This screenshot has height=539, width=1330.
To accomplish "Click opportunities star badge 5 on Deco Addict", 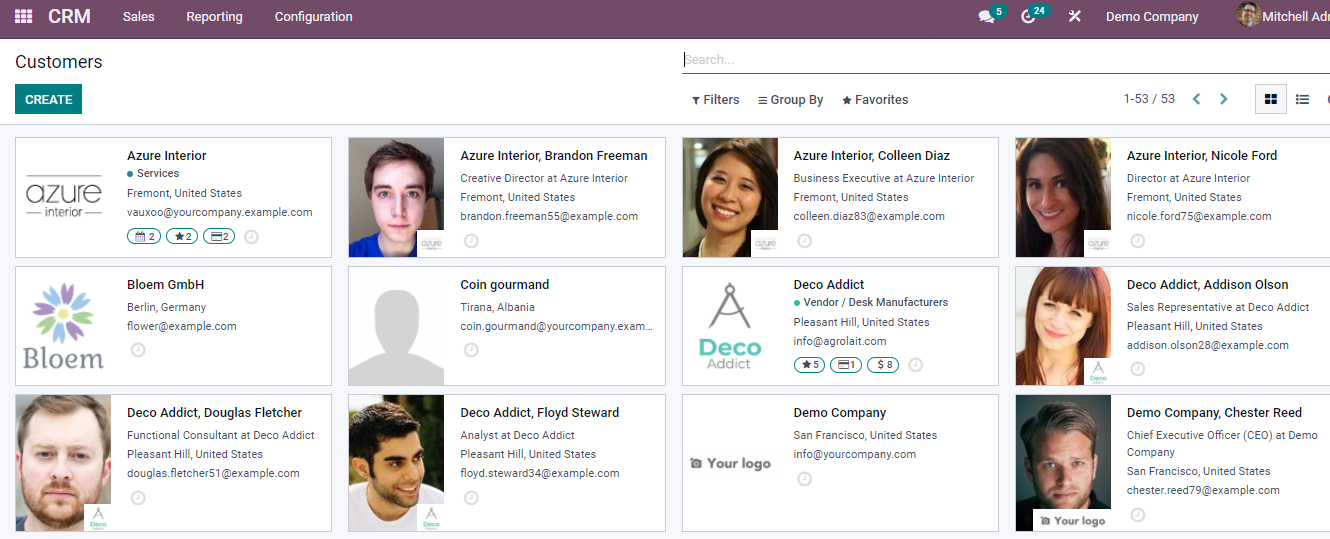I will click(x=809, y=365).
